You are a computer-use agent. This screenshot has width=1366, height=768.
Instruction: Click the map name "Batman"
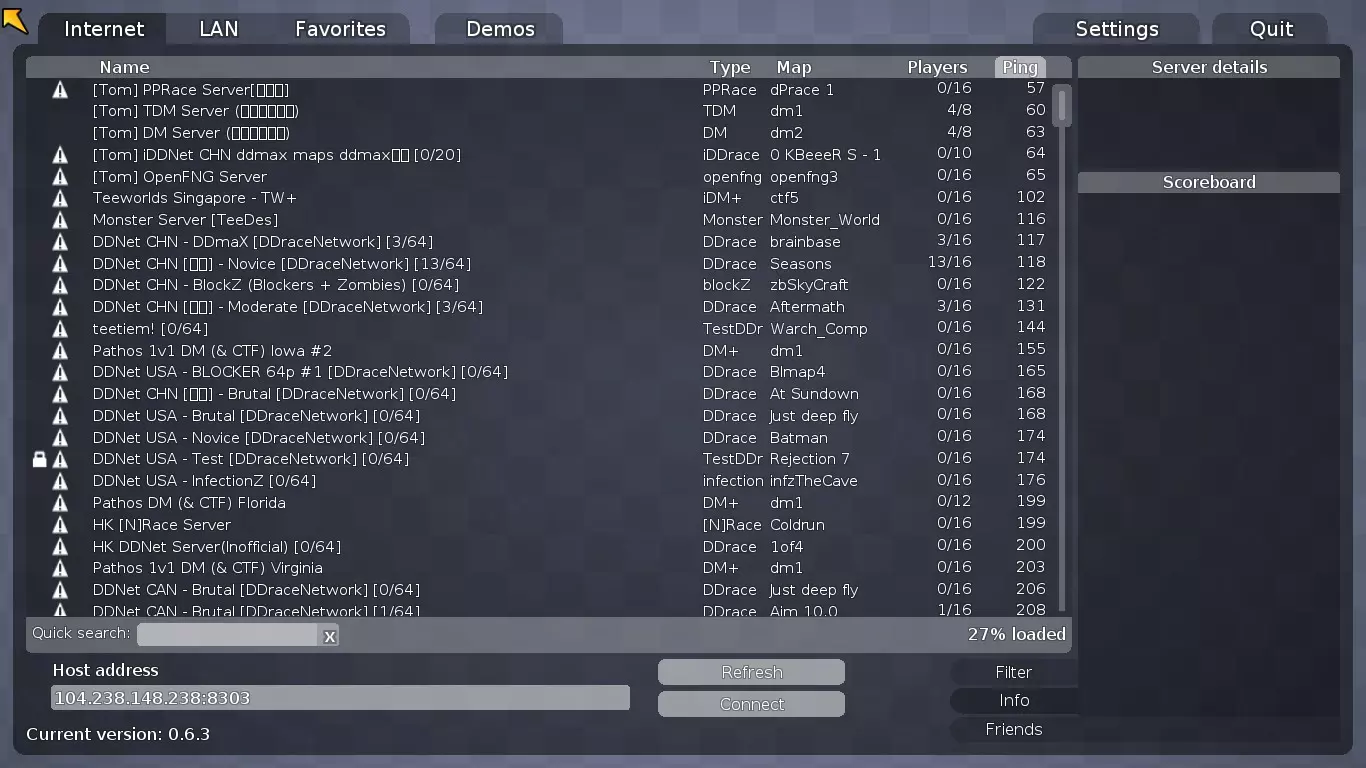(798, 438)
